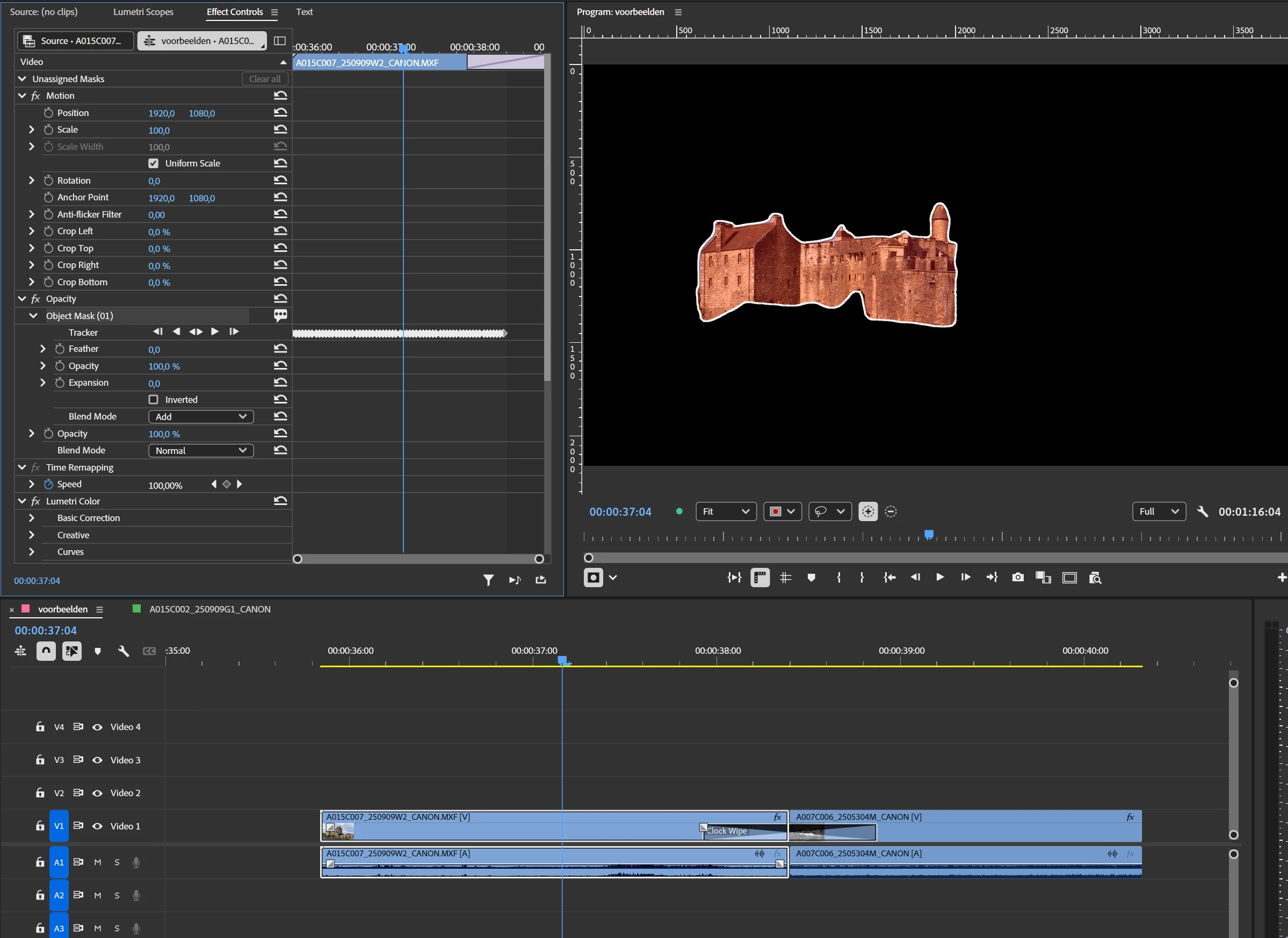Click the Add Marker icon in Program monitor

811,577
